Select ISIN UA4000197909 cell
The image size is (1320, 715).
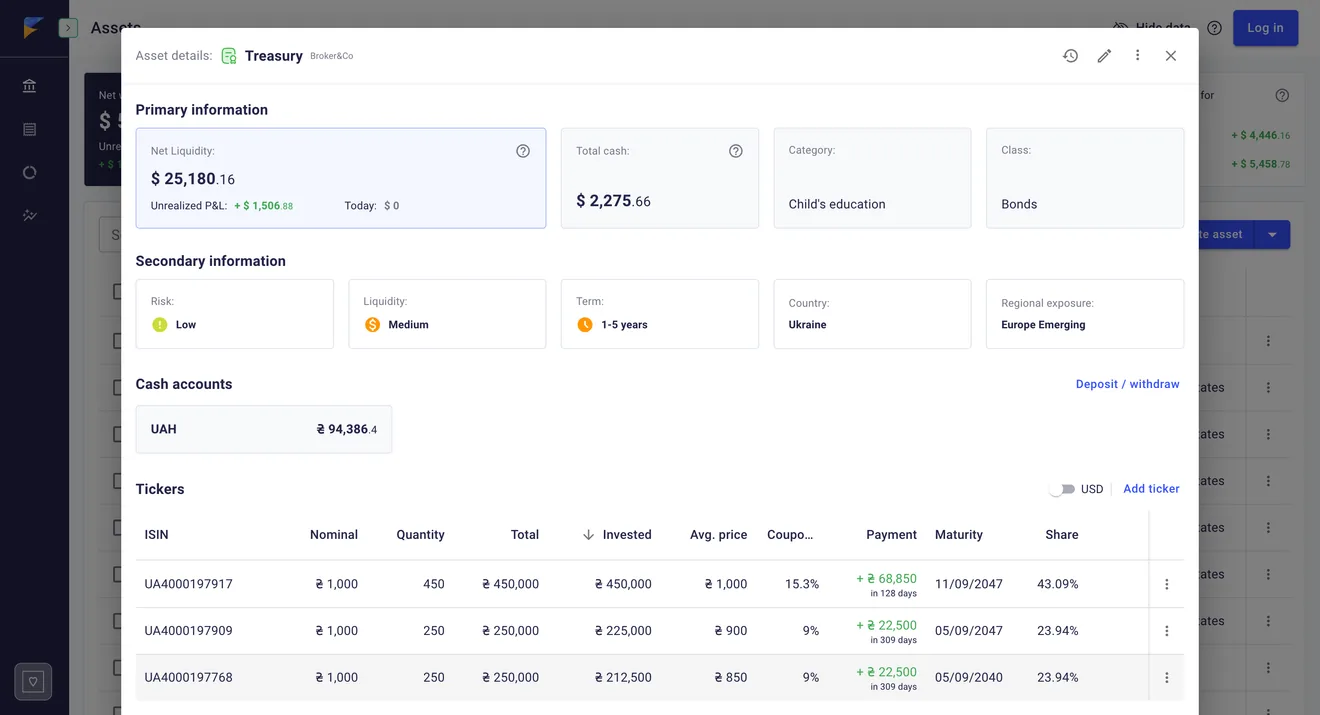pos(189,631)
